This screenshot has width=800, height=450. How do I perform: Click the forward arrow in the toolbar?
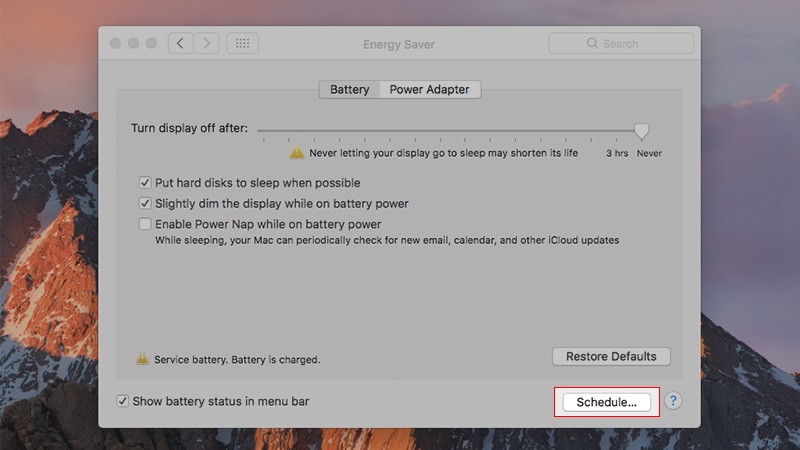coord(207,43)
